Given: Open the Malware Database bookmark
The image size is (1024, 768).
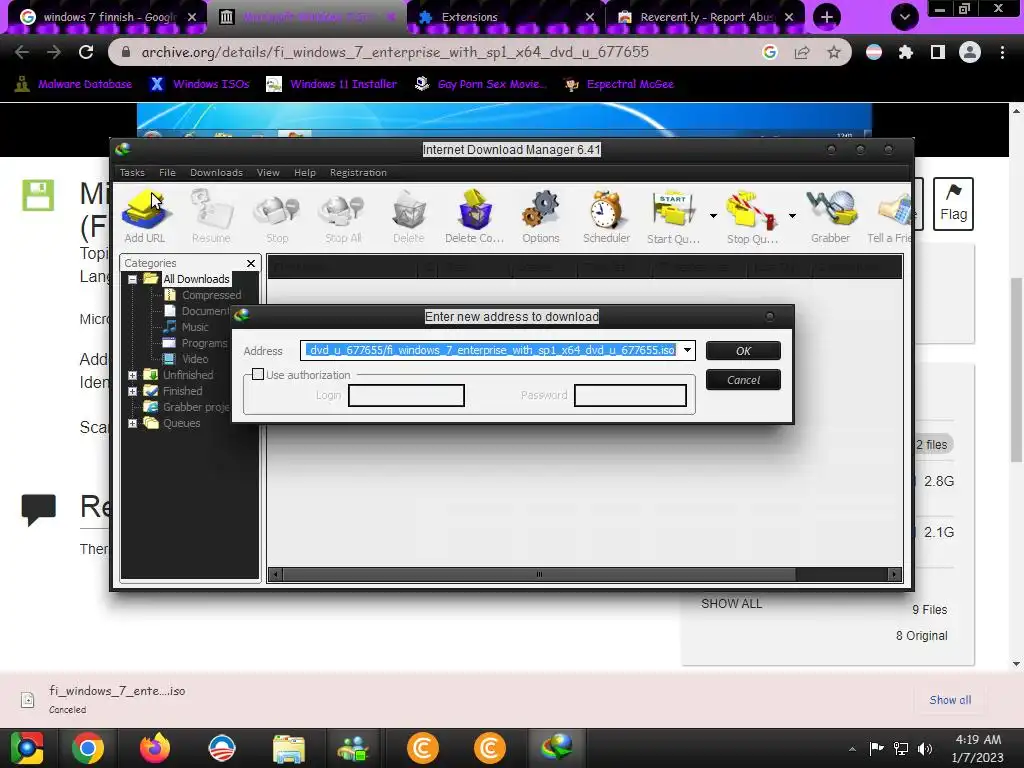Looking at the screenshot, I should point(73,84).
